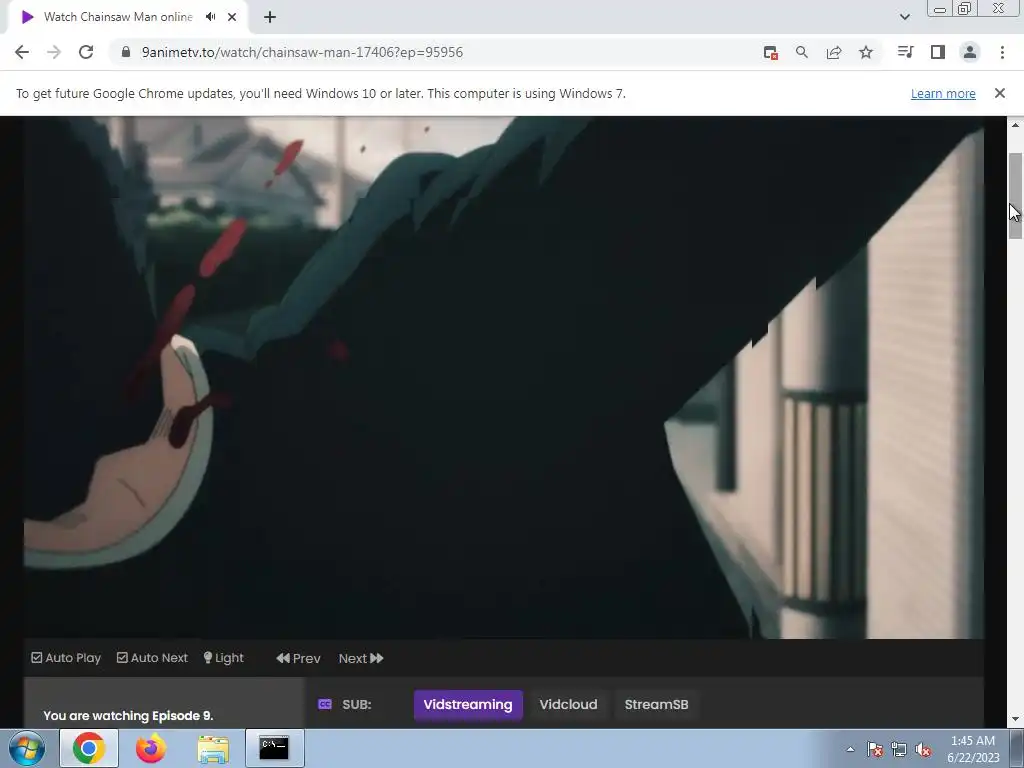Click the page scrollbar thumb
This screenshot has height=768, width=1024.
tap(1015, 196)
